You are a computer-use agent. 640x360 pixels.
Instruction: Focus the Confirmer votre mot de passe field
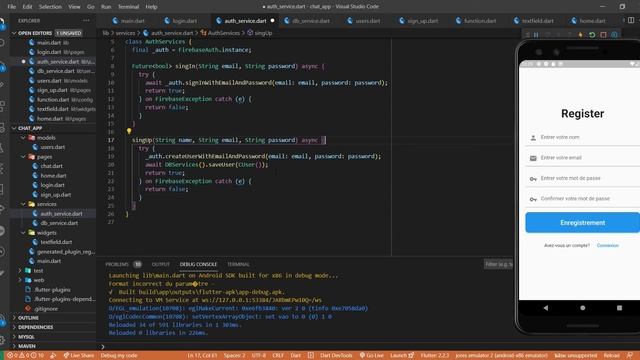582,199
